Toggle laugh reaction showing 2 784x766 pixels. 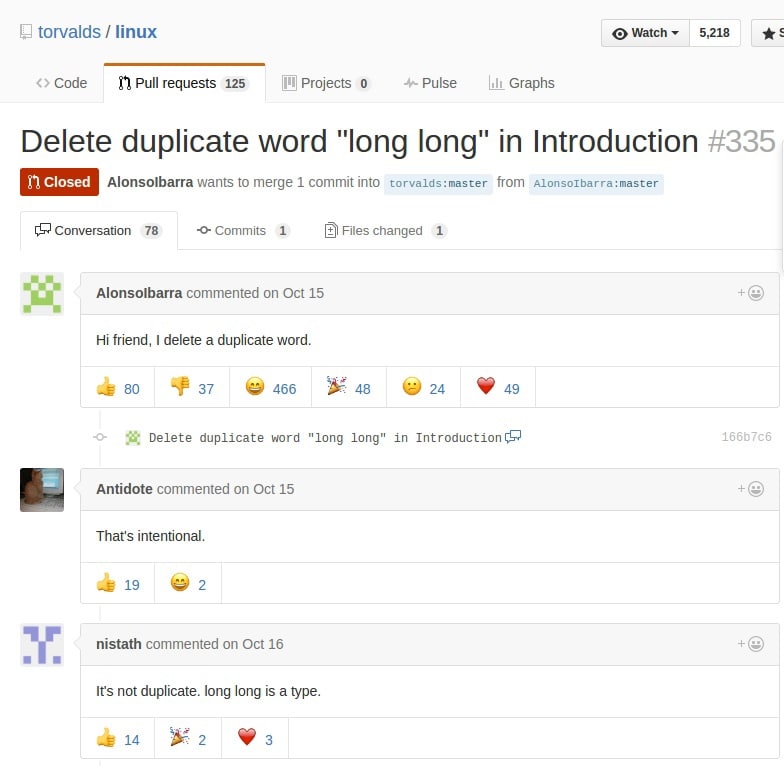188,584
